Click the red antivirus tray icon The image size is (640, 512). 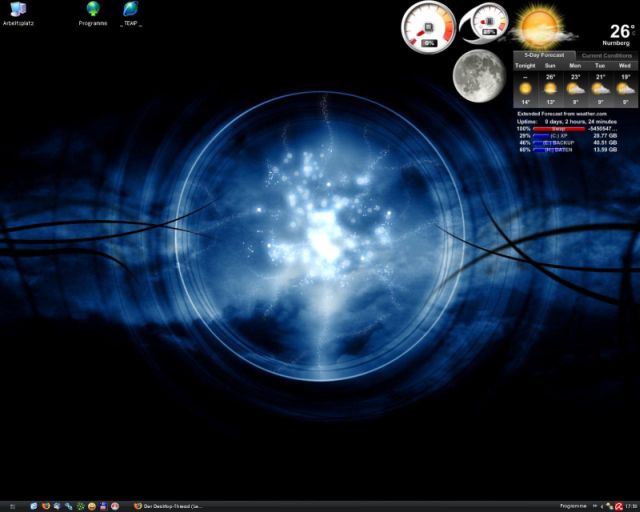[x=619, y=506]
